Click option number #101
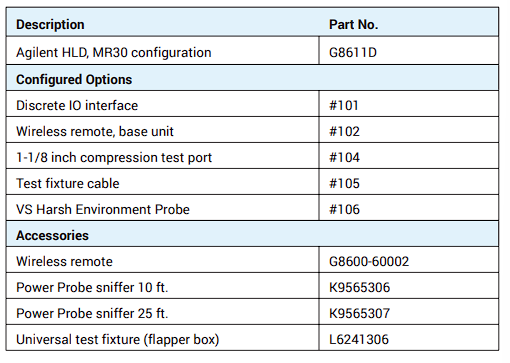 pos(344,106)
